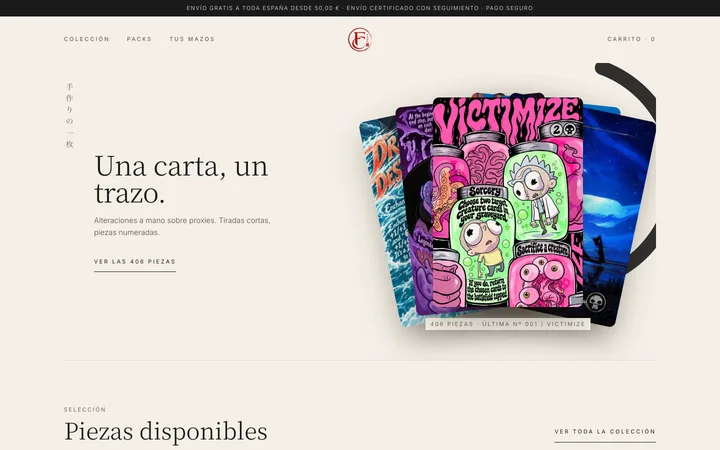This screenshot has height=450, width=720.
Task: Select the ocean-wave card on far left
Action: [380, 220]
